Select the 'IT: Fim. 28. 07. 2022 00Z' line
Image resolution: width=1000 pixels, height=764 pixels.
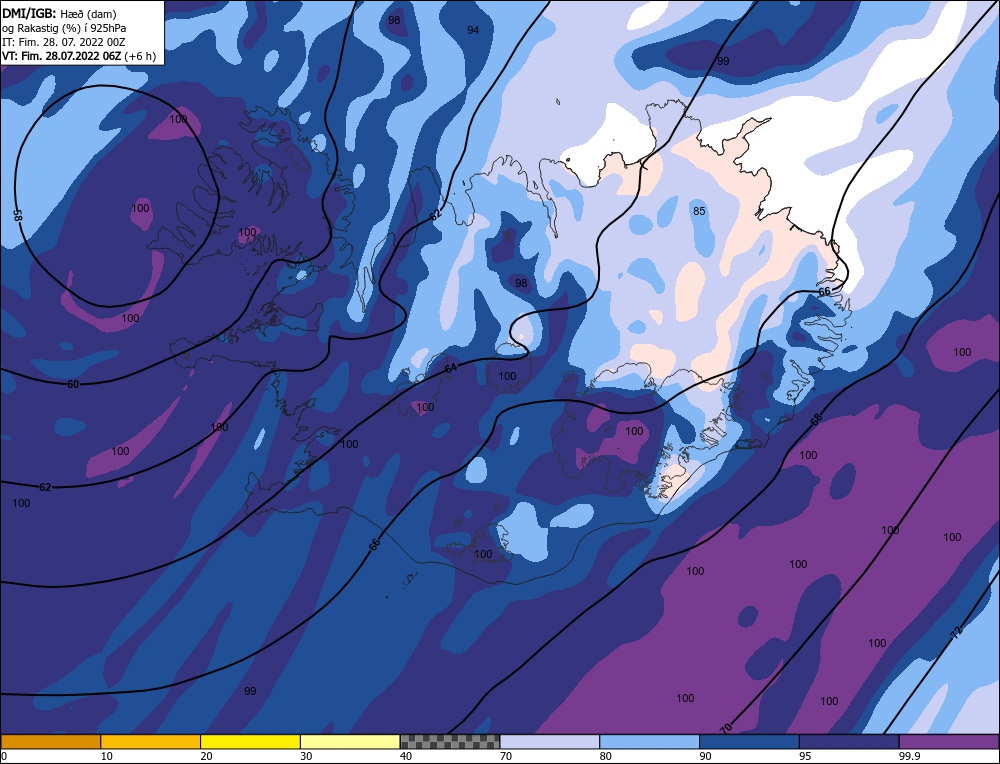[x=64, y=42]
